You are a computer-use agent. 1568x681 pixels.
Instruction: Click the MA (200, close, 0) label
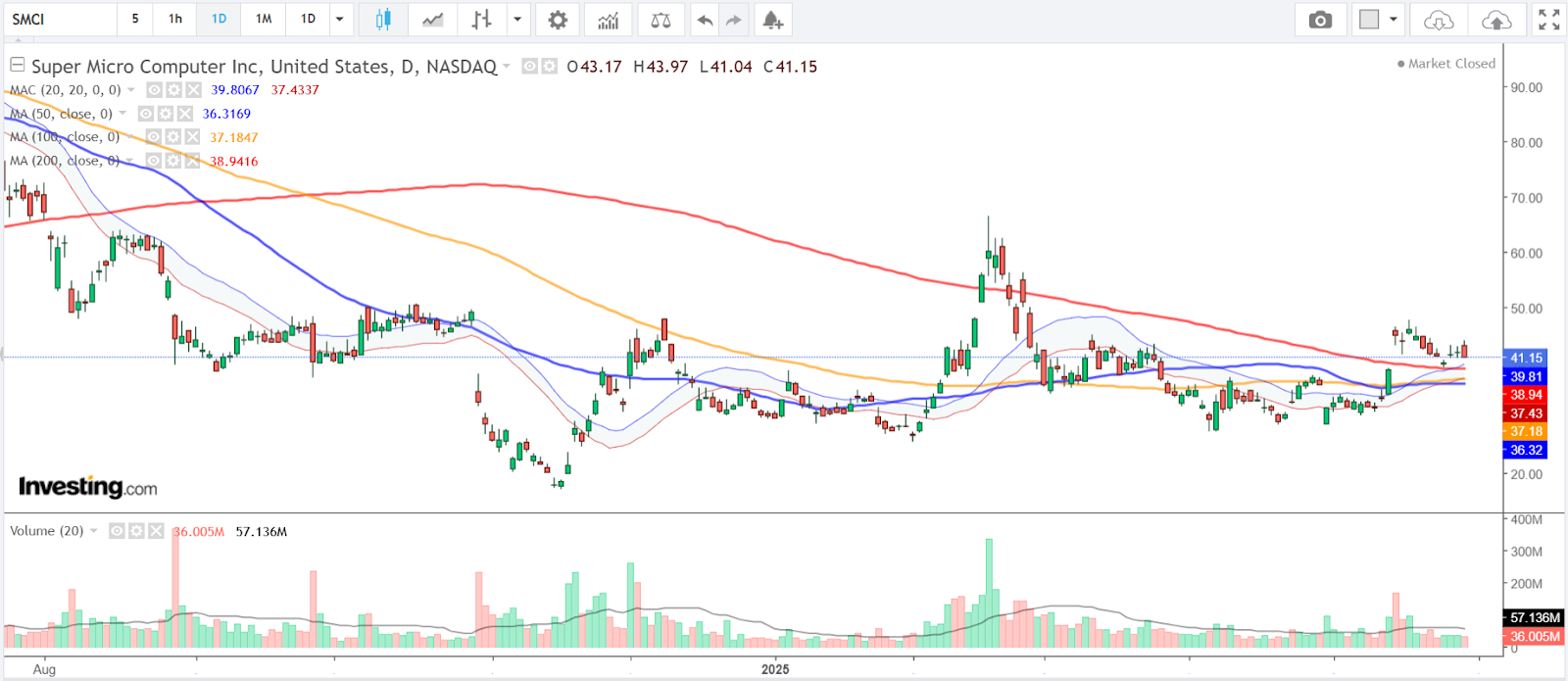(66, 161)
